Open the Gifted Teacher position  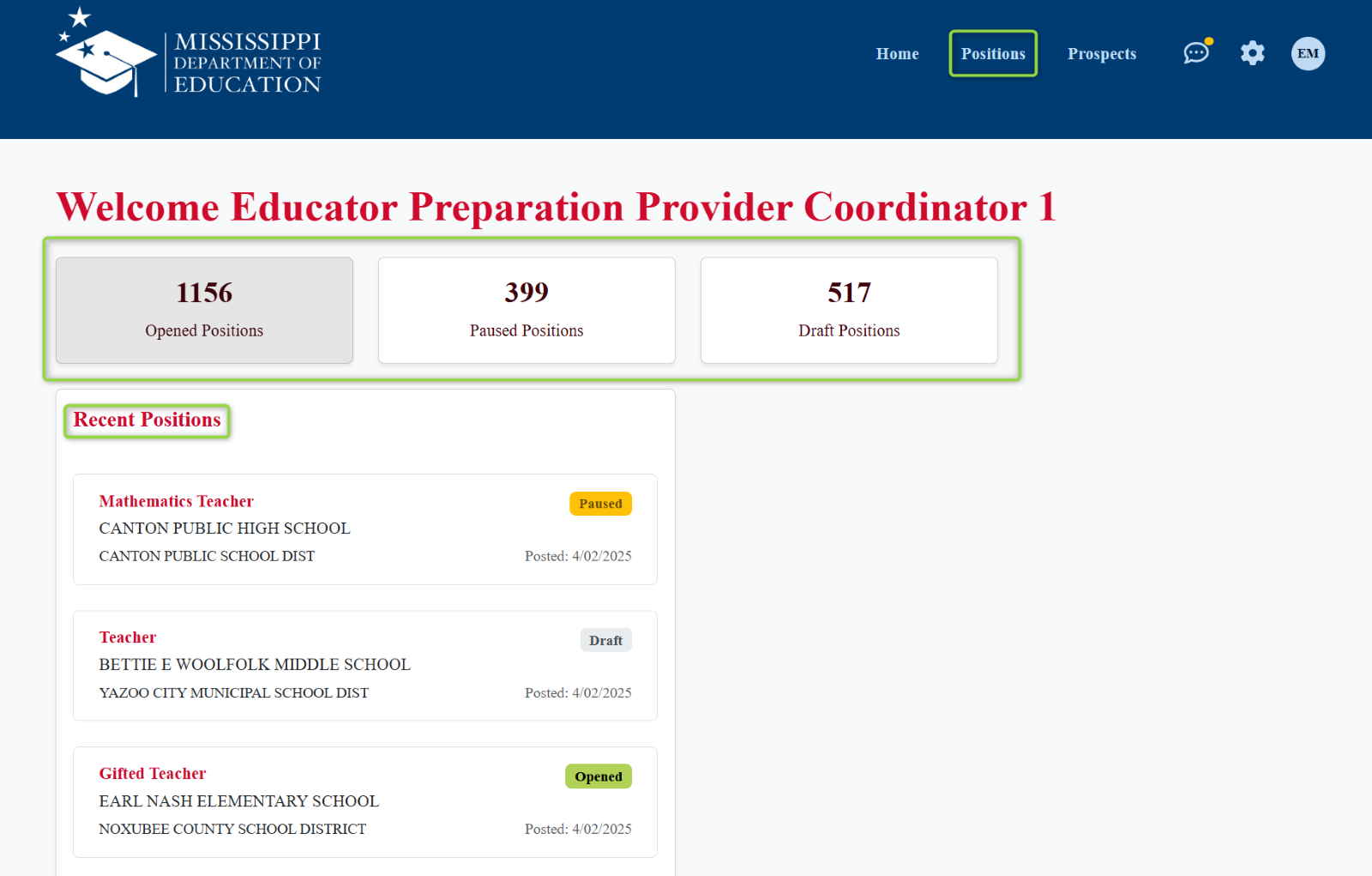click(152, 773)
